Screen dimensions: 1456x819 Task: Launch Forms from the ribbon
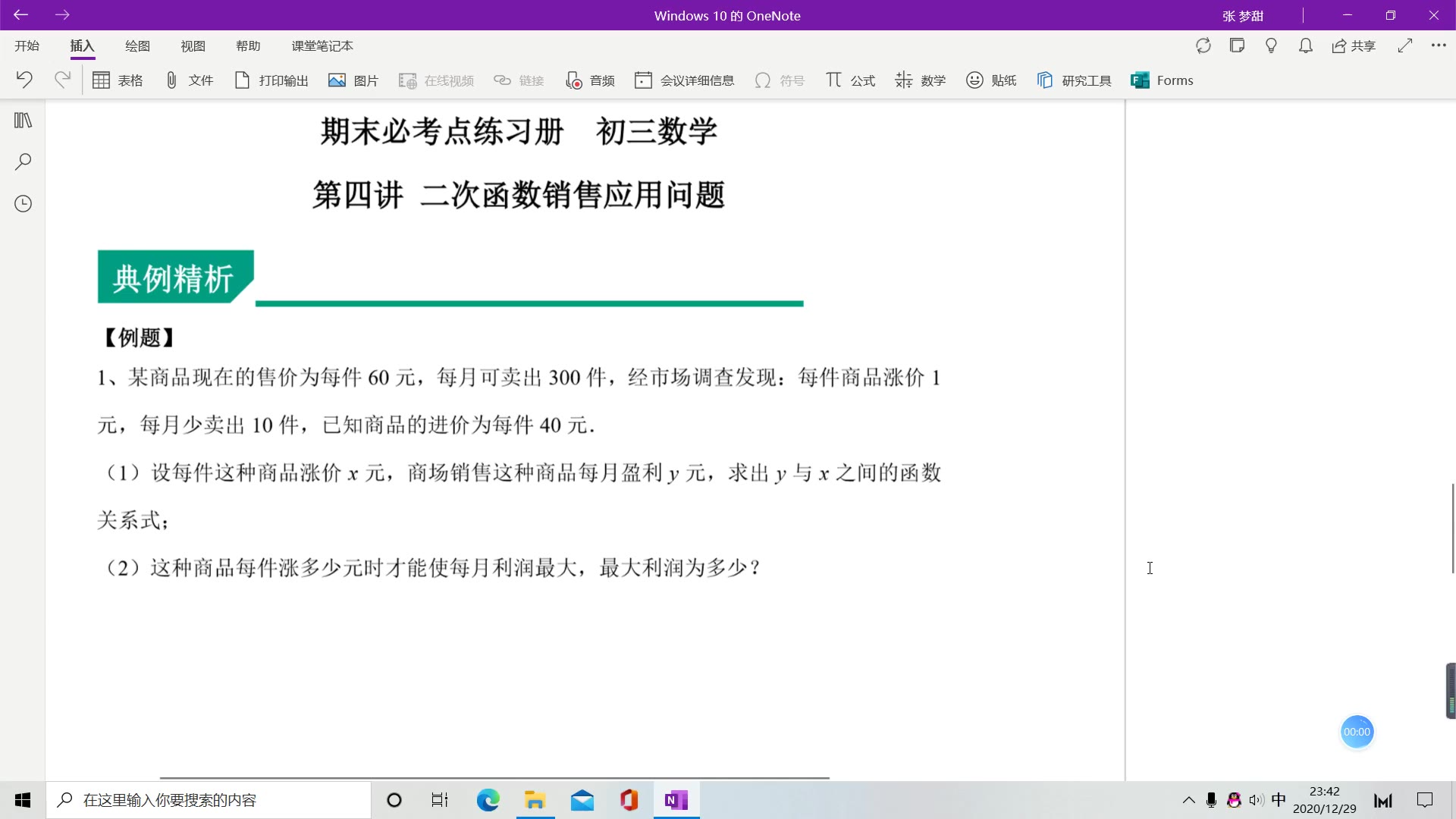click(x=1162, y=80)
